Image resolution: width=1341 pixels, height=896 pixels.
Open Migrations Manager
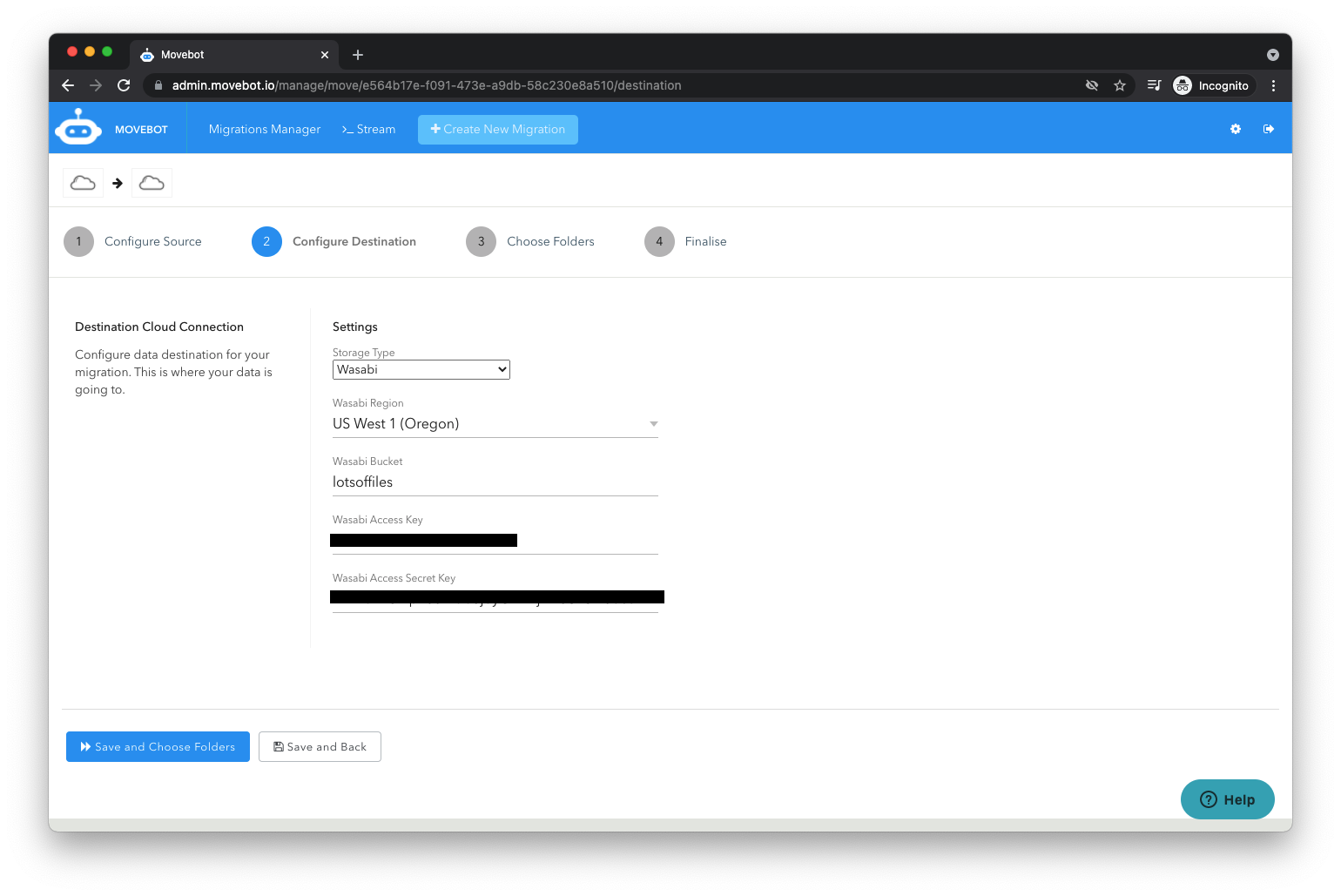pyautogui.click(x=265, y=129)
